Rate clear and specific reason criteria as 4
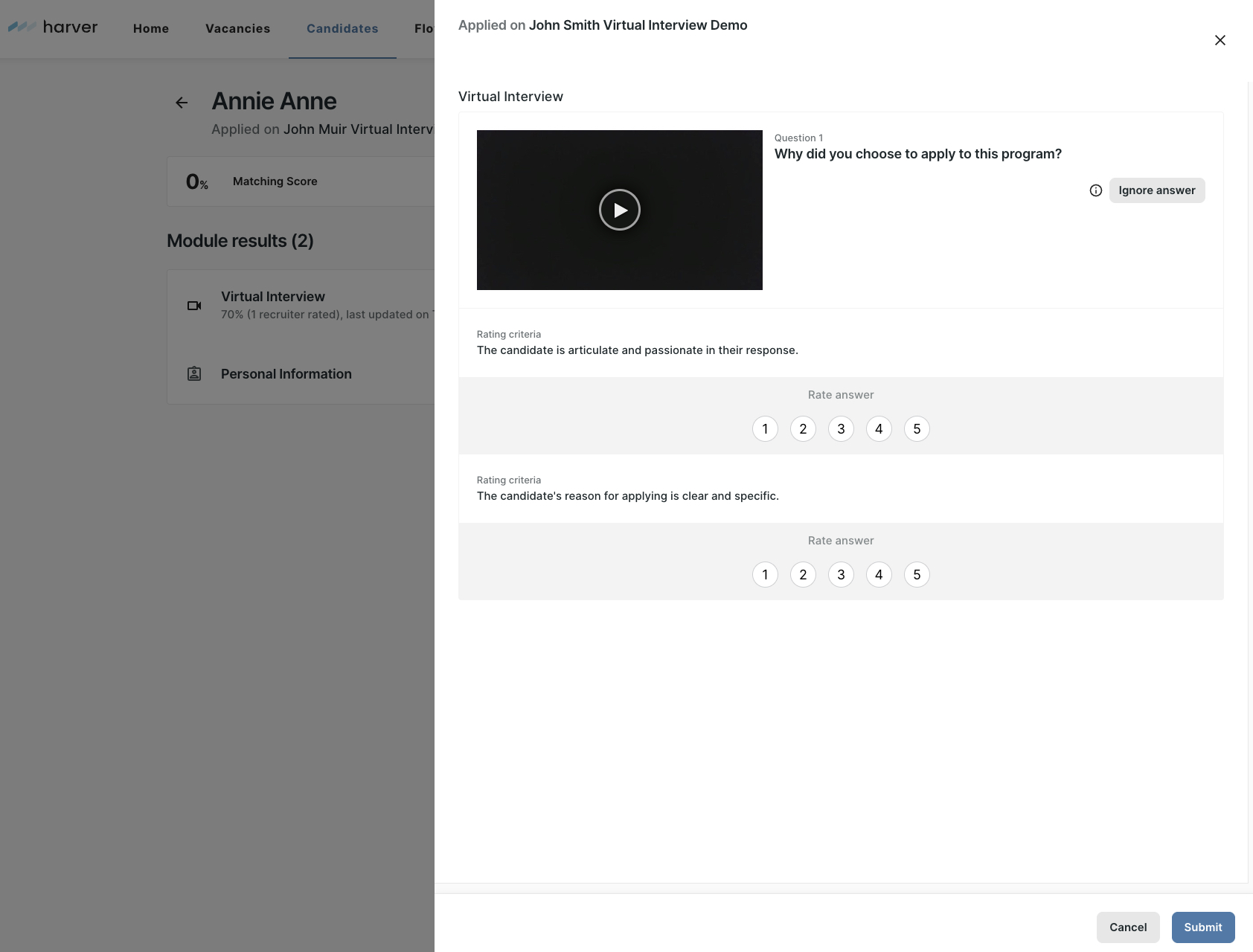Image resolution: width=1253 pixels, height=952 pixels. [879, 575]
